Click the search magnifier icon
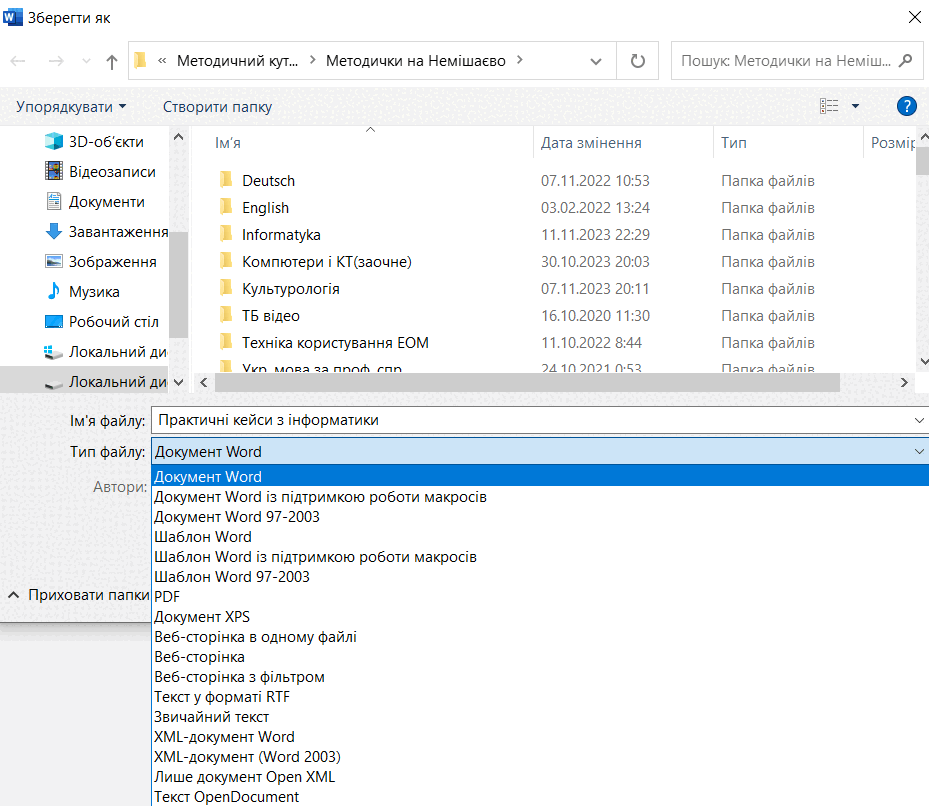 (905, 60)
